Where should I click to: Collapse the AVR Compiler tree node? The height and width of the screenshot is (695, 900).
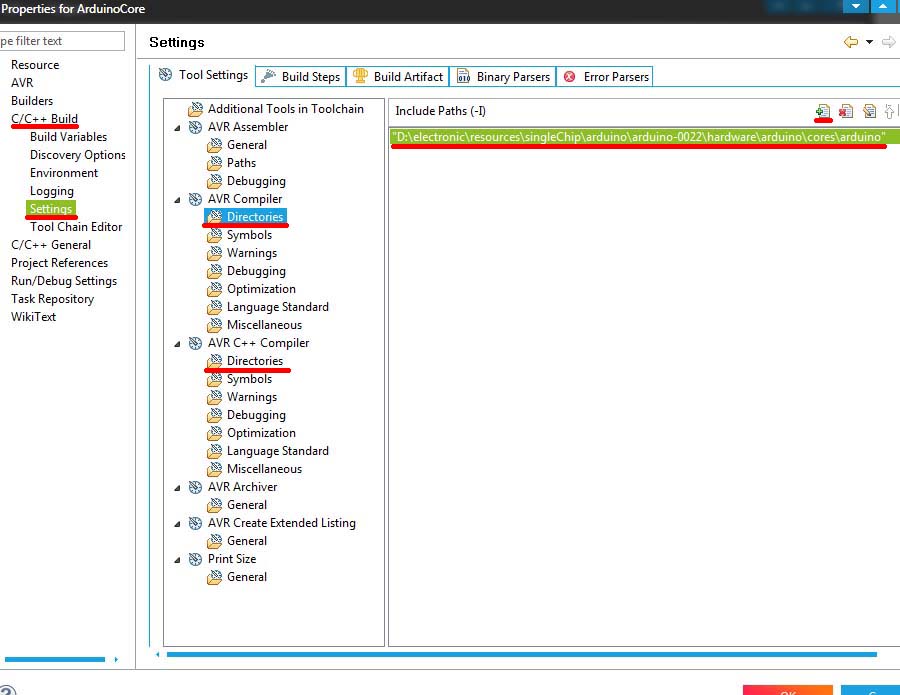click(x=177, y=200)
